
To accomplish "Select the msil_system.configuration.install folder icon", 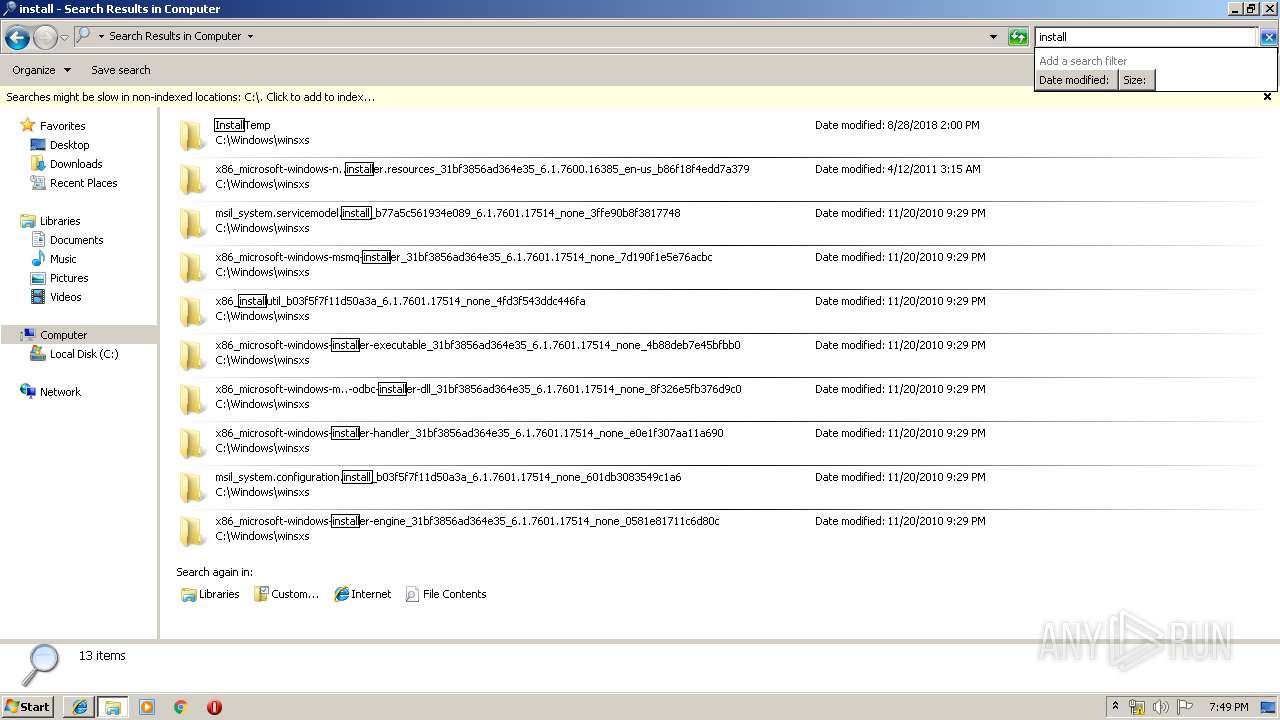I will tap(193, 487).
